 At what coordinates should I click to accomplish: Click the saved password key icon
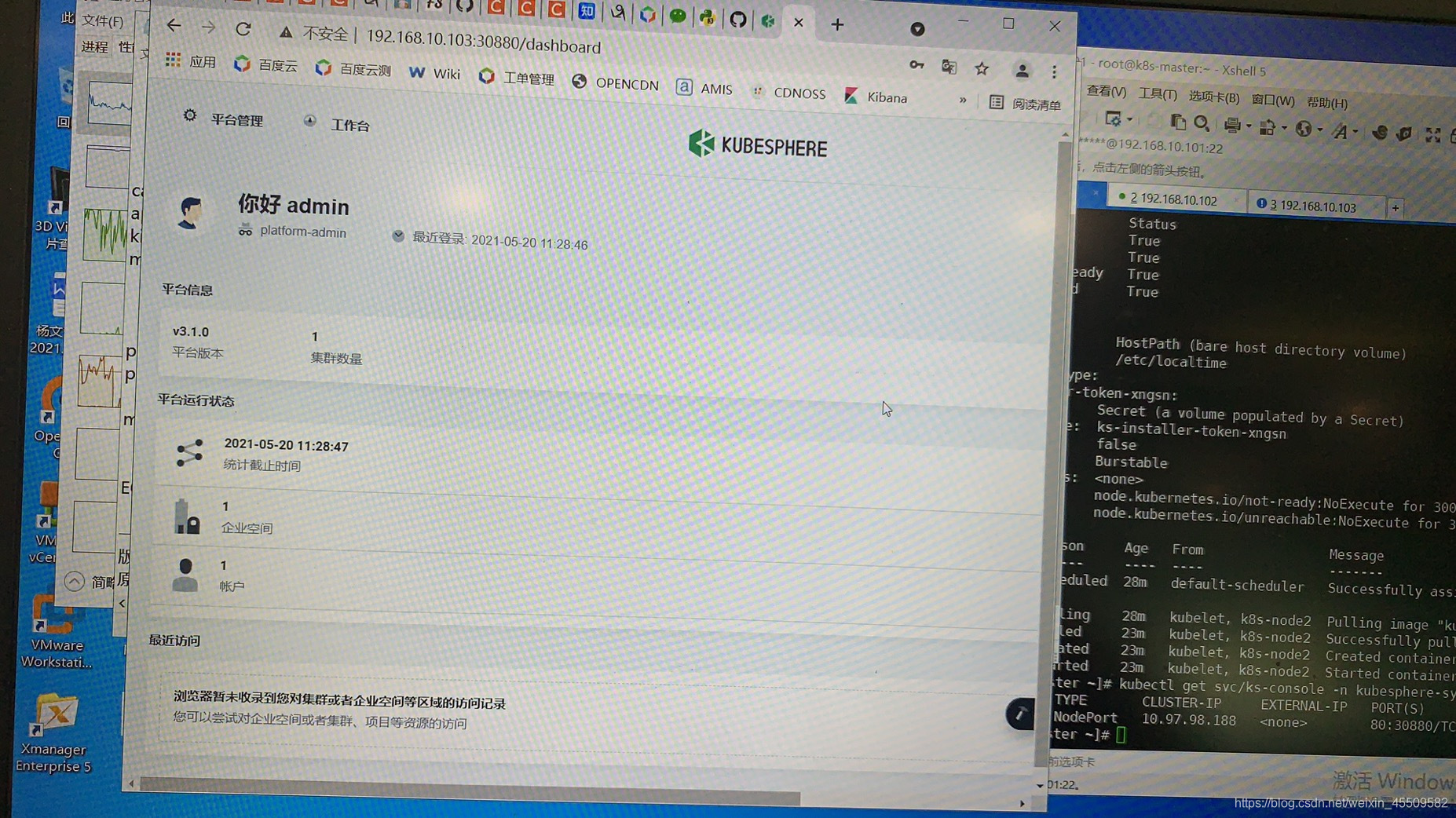coord(916,65)
